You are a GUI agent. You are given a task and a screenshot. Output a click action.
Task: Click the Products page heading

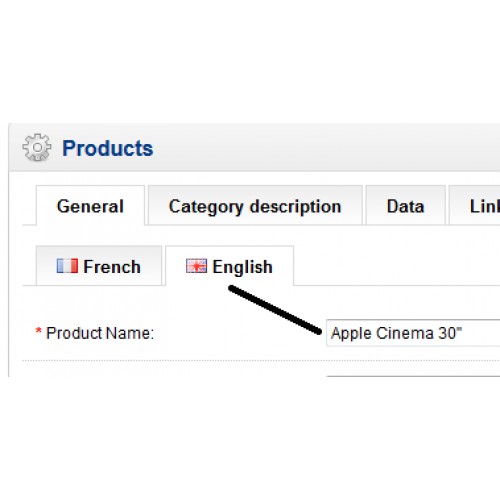(x=108, y=148)
